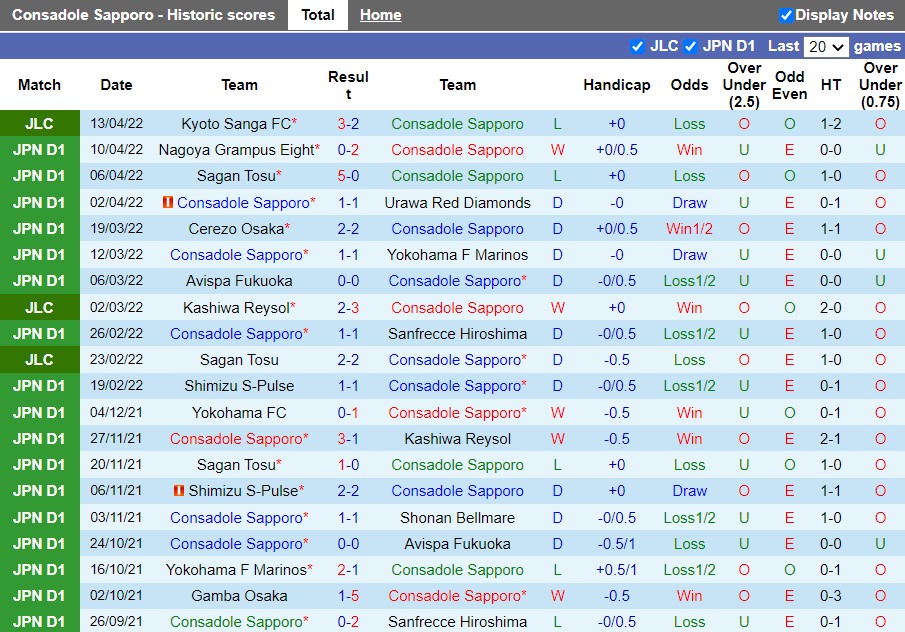Click the JPN D1 badge on the Gamba Osaka row
The width and height of the screenshot is (905, 632).
coord(40,595)
